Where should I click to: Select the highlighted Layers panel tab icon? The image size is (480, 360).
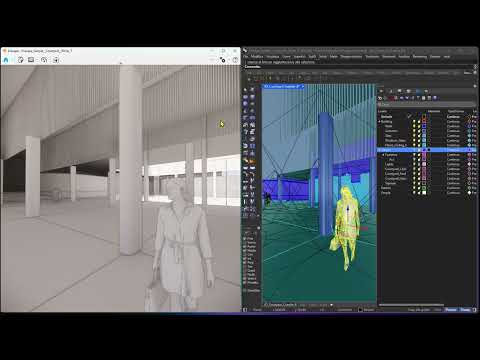pos(419,91)
